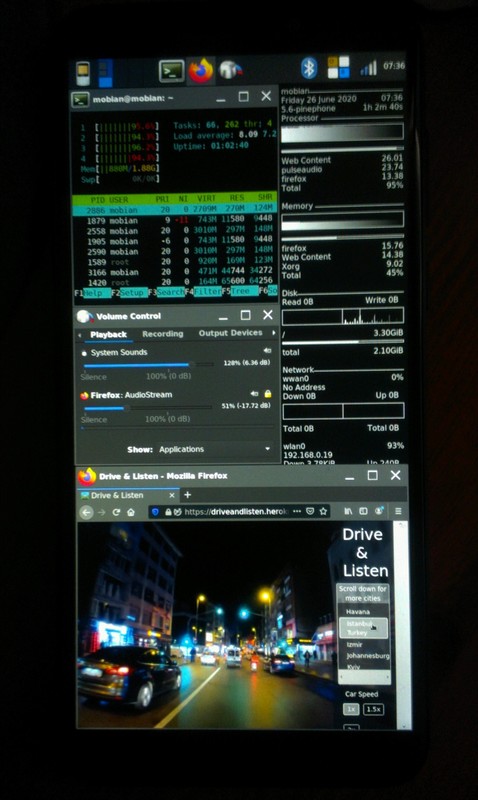Close the Drive & Listen tab

point(172,495)
